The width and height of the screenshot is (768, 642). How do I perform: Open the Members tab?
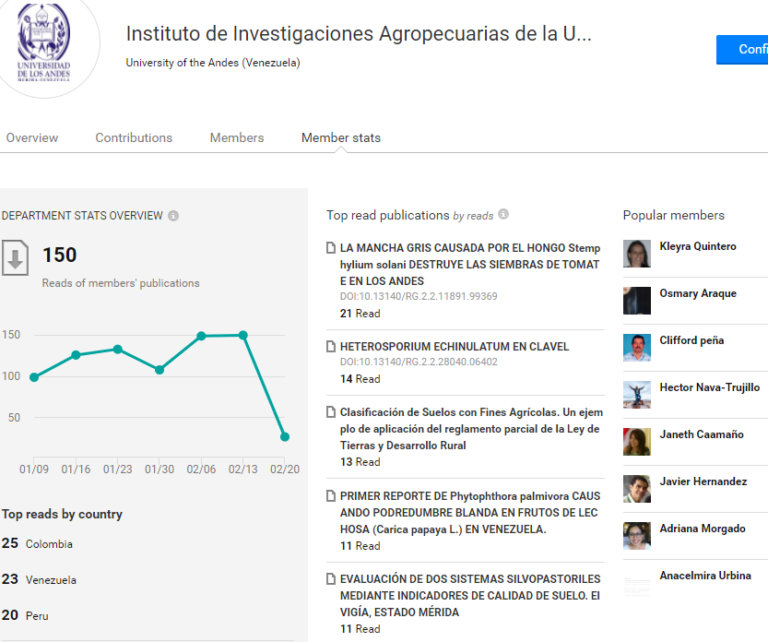point(237,138)
